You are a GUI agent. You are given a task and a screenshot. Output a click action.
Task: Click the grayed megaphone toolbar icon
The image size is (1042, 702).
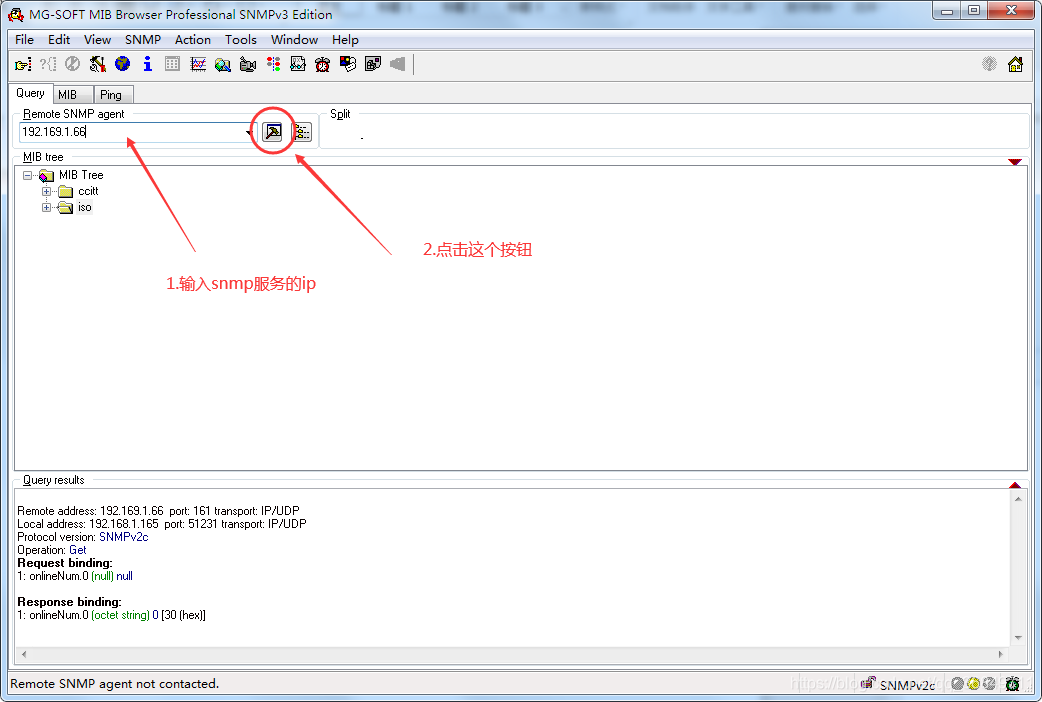pos(397,64)
